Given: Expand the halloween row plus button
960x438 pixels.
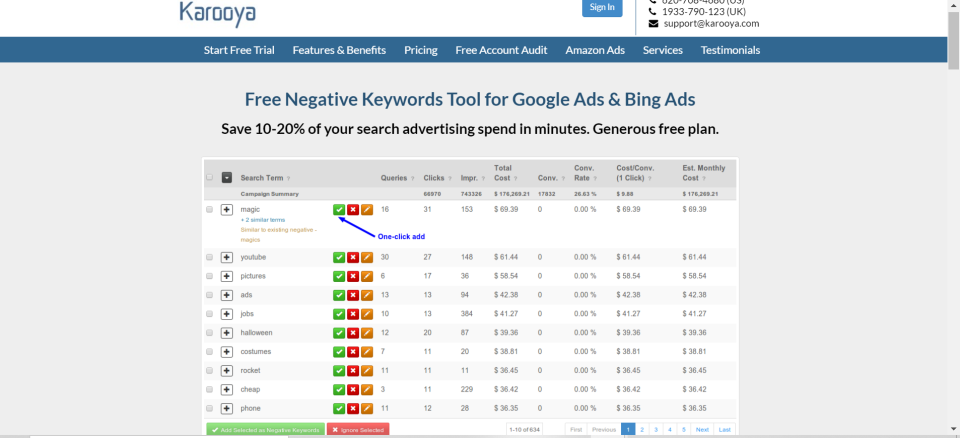Looking at the screenshot, I should (x=227, y=333).
